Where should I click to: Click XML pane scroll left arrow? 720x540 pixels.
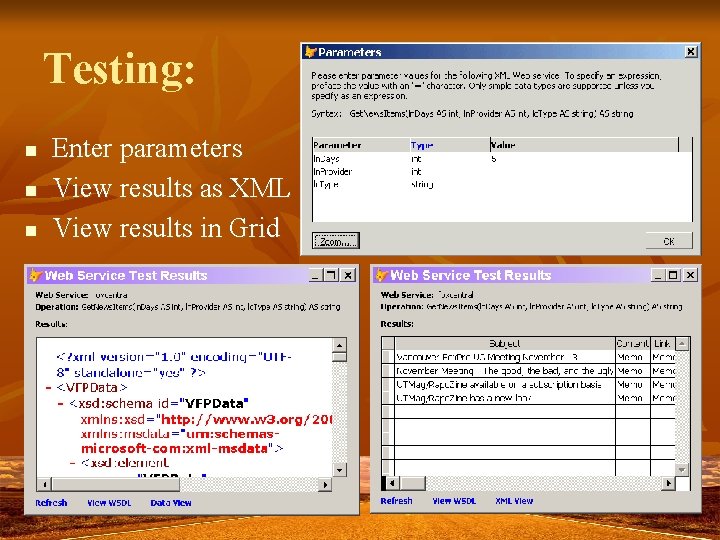coord(45,484)
